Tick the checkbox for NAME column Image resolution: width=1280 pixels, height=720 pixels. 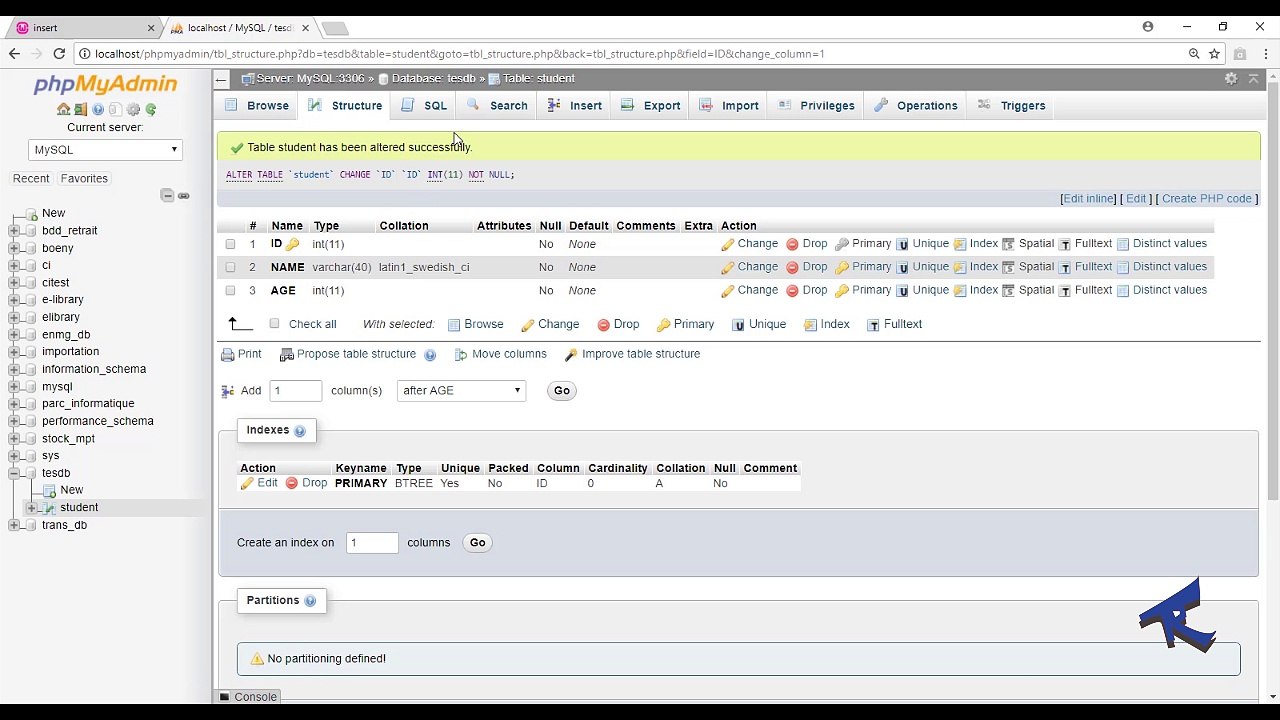[230, 267]
